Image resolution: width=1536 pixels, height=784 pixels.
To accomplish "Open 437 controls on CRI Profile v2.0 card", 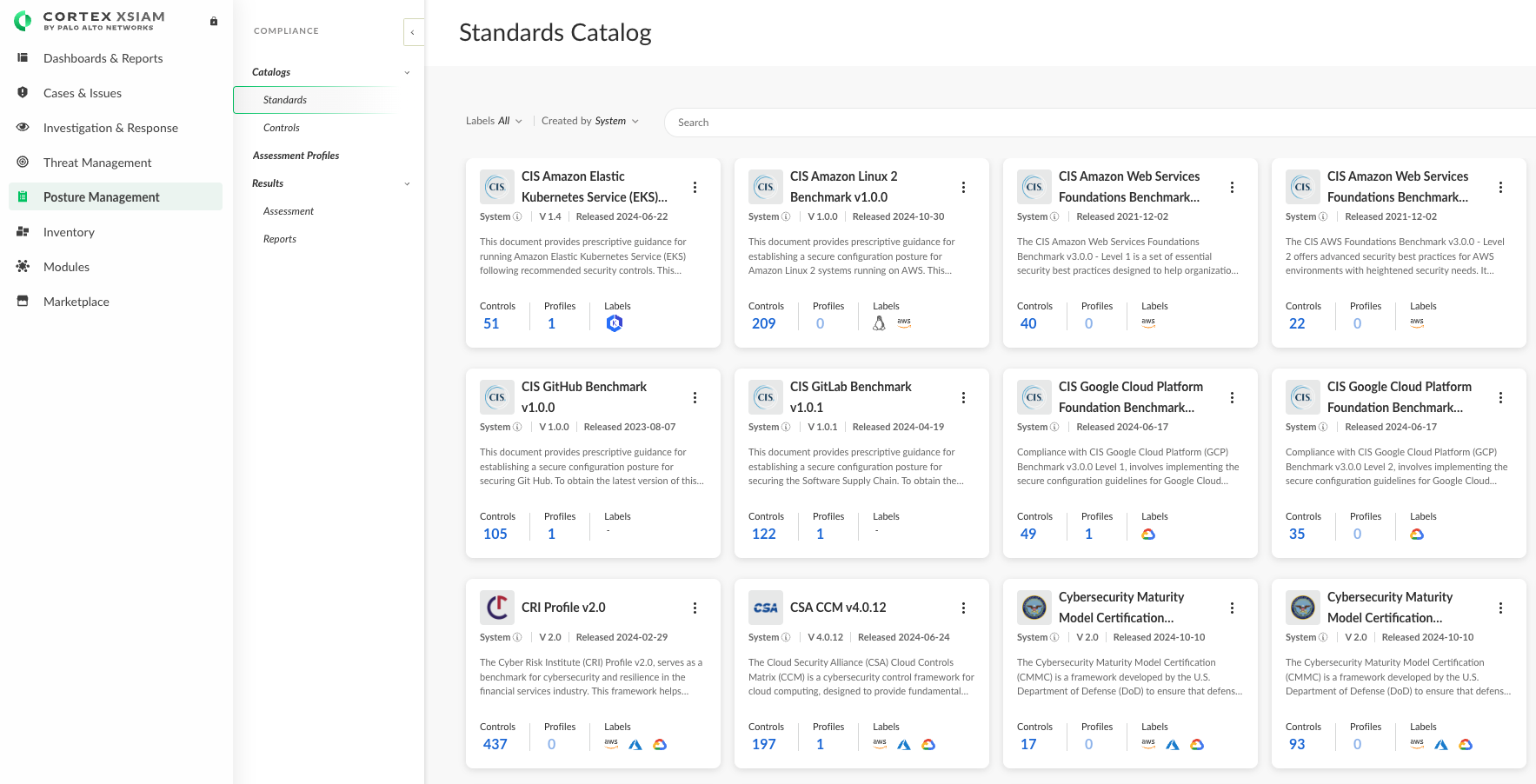I will pyautogui.click(x=495, y=744).
